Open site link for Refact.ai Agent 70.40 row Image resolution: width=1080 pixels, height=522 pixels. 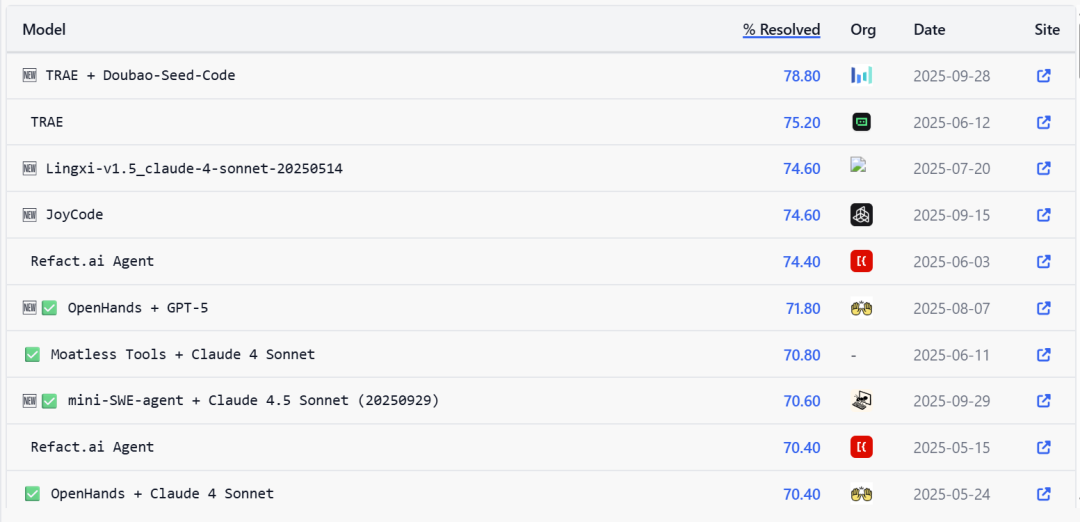click(1043, 448)
